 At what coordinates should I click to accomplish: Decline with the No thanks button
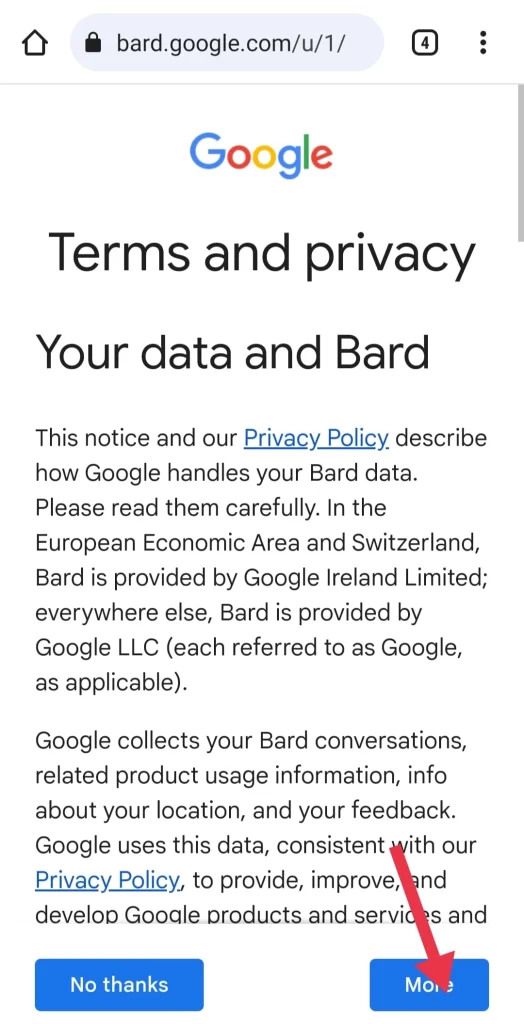[119, 985]
